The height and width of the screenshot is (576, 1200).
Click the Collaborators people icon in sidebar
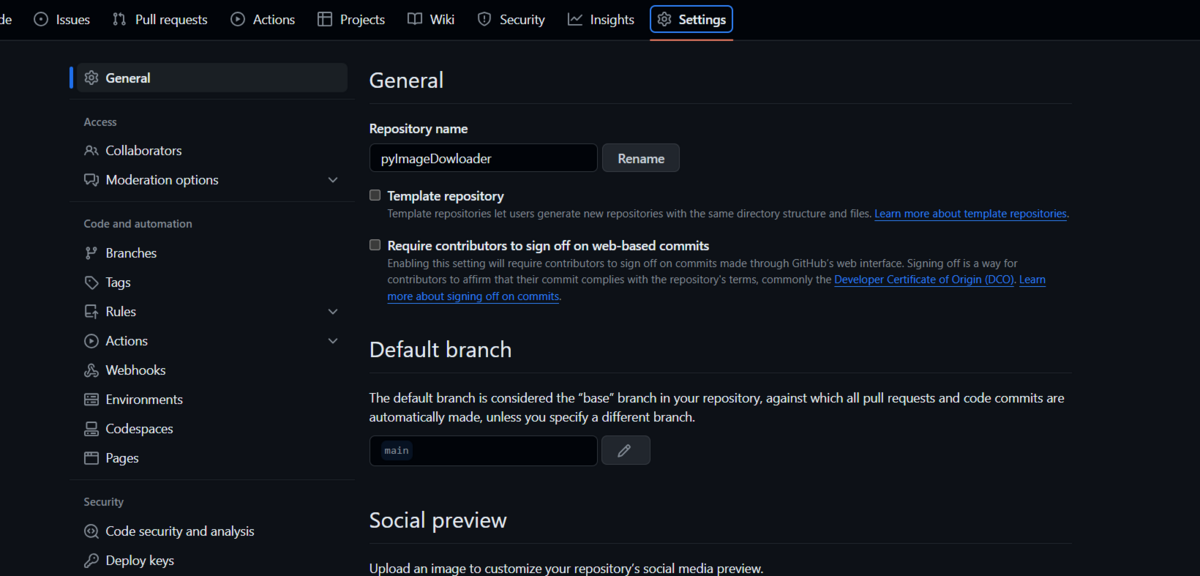point(92,150)
